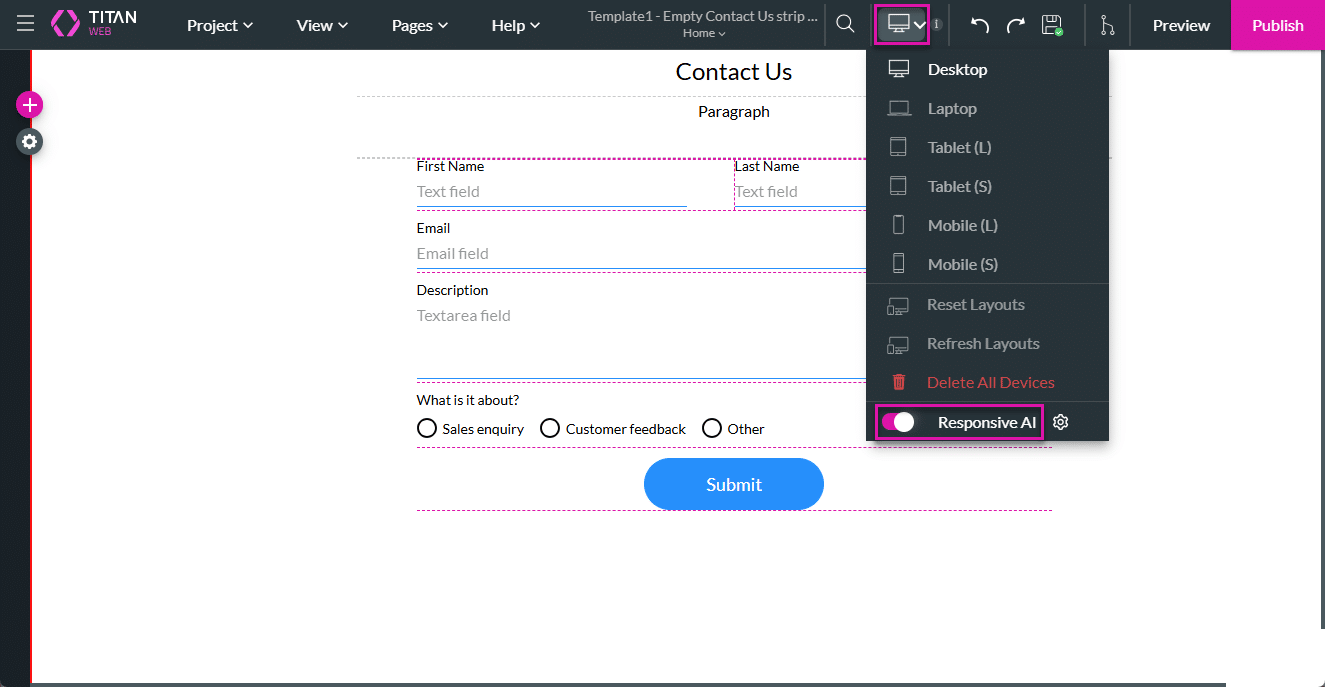Click the undo arrow icon
The width and height of the screenshot is (1325, 687).
980,25
